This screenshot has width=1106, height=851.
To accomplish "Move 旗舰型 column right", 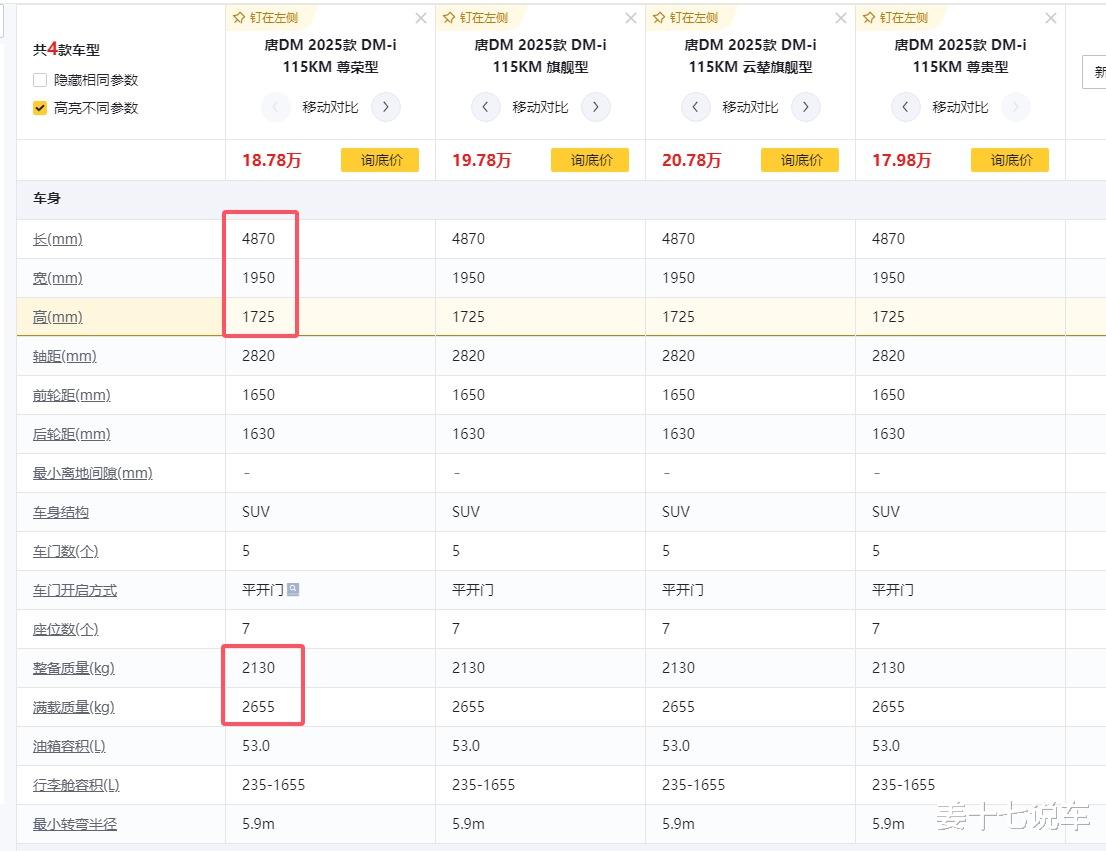I will [596, 107].
